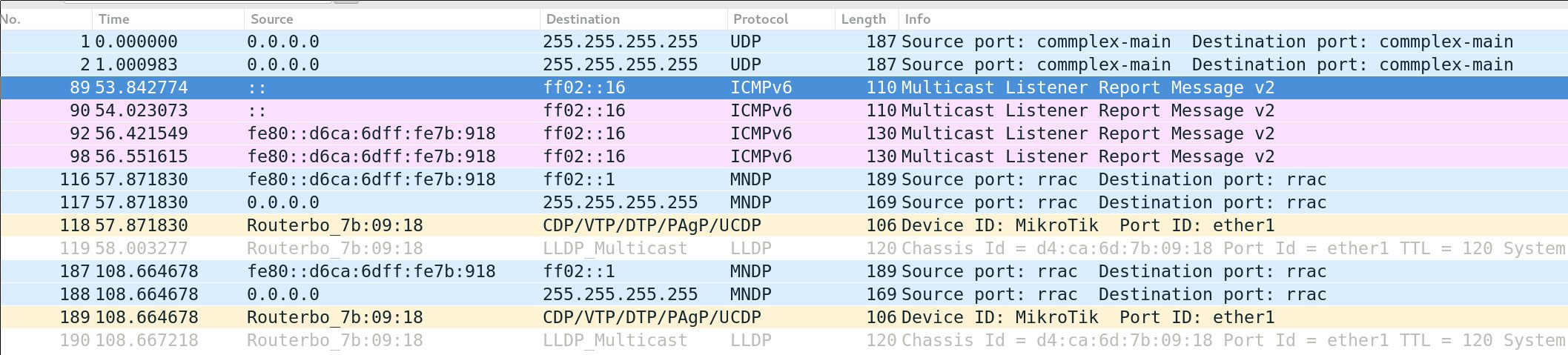Select packet number 1 at time 0.000000
Image resolution: width=1568 pixels, height=355 pixels.
pos(784,42)
